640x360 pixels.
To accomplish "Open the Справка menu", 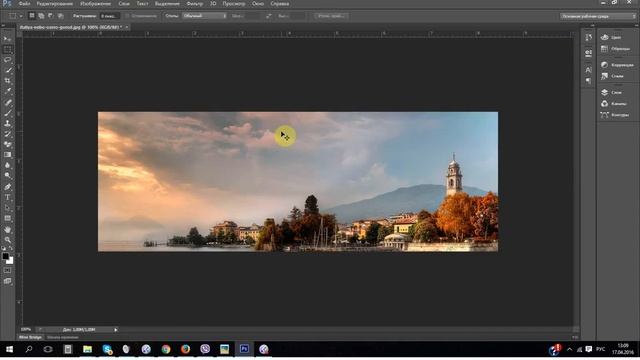I will click(x=280, y=4).
